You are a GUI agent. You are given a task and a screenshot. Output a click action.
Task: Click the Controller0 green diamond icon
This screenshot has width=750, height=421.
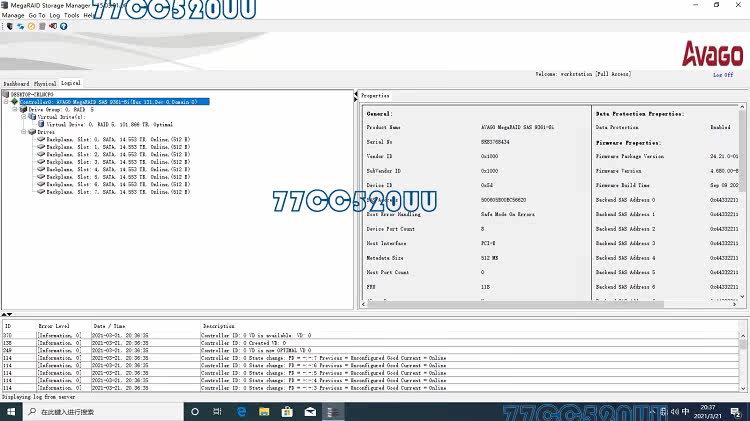(14, 101)
